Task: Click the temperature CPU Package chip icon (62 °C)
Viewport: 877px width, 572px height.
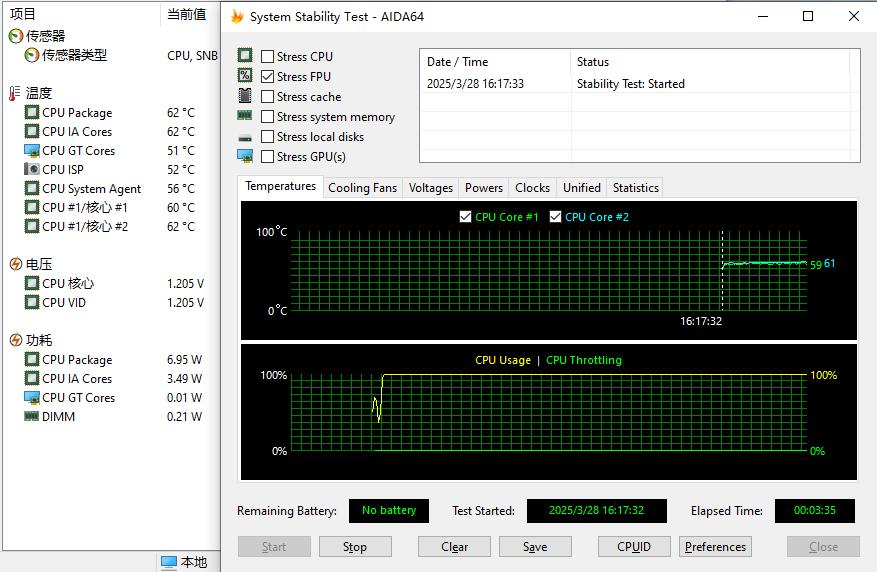Action: click(32, 112)
